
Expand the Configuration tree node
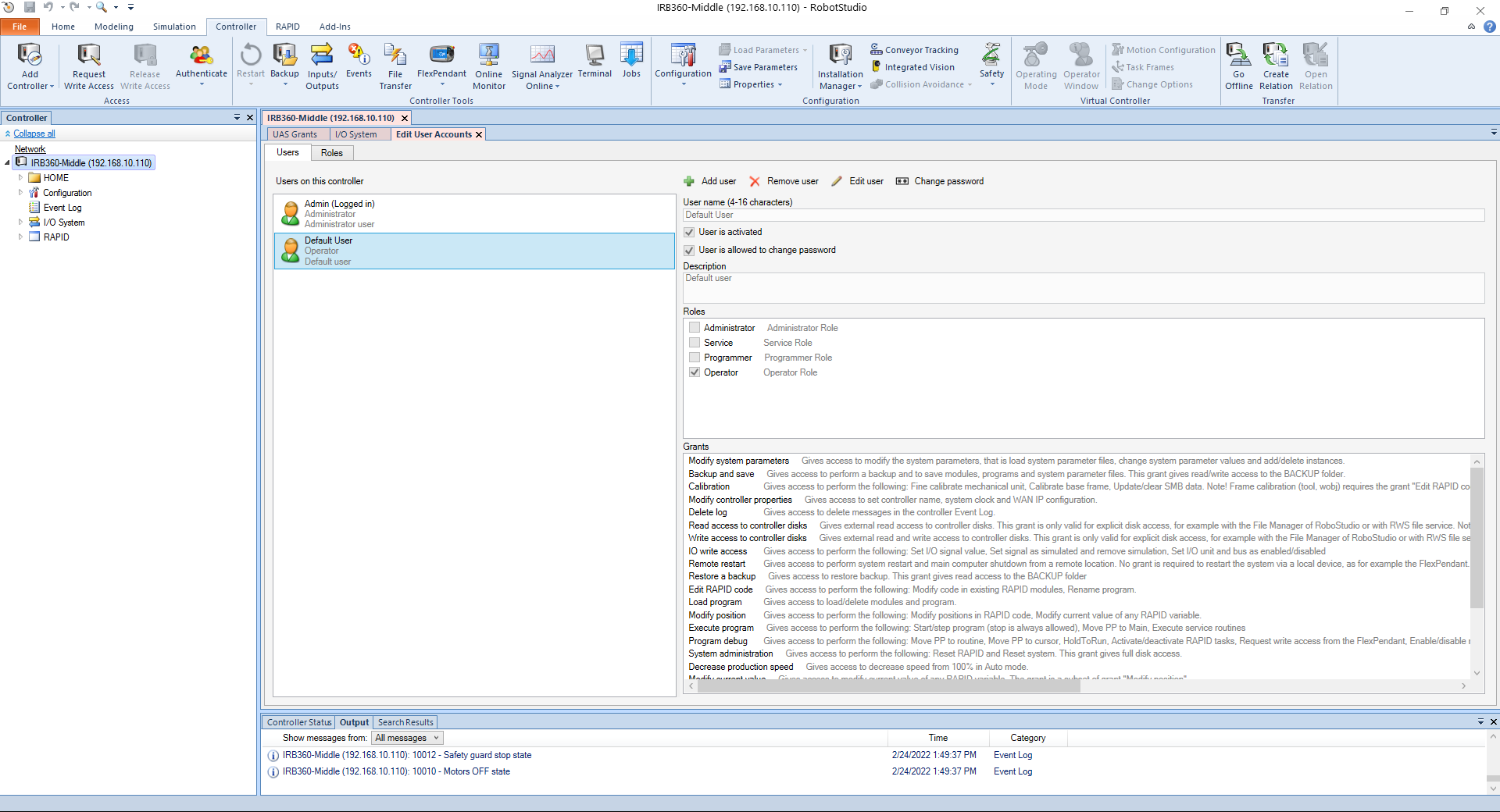(20, 193)
